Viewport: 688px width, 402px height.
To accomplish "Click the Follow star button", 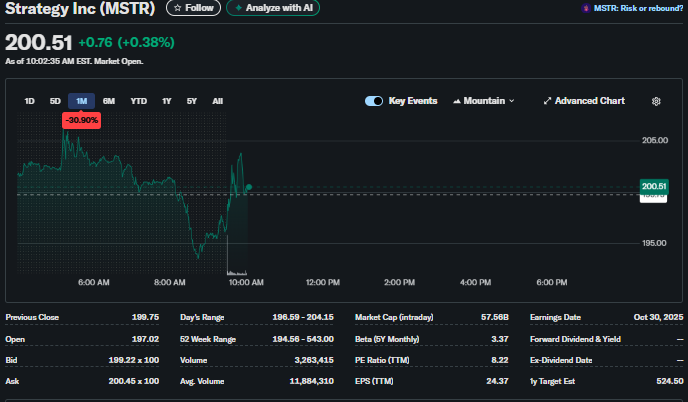I will [x=193, y=8].
